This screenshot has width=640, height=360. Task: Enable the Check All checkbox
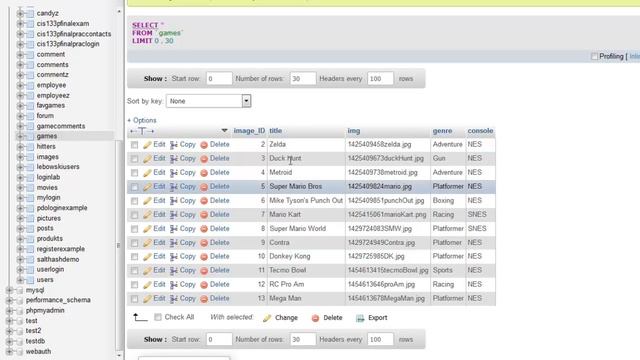(x=158, y=317)
